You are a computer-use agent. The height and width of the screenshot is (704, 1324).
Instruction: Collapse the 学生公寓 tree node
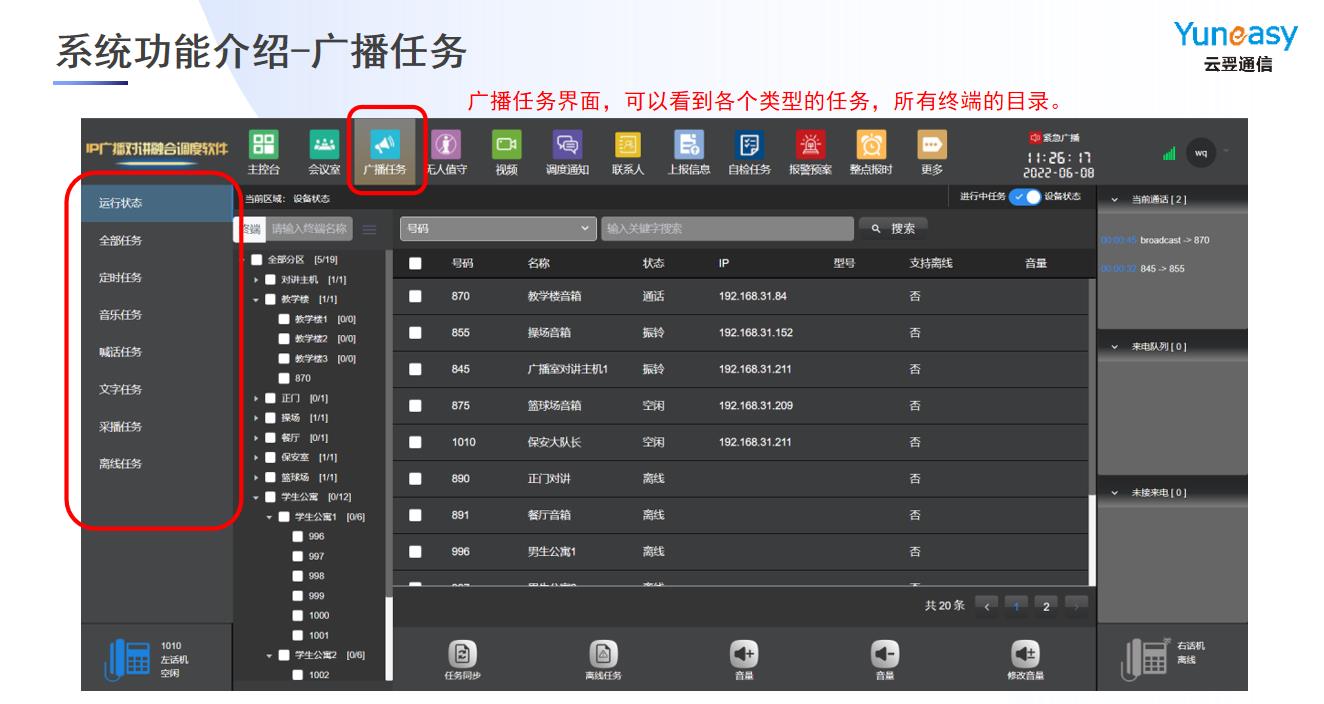[256, 497]
